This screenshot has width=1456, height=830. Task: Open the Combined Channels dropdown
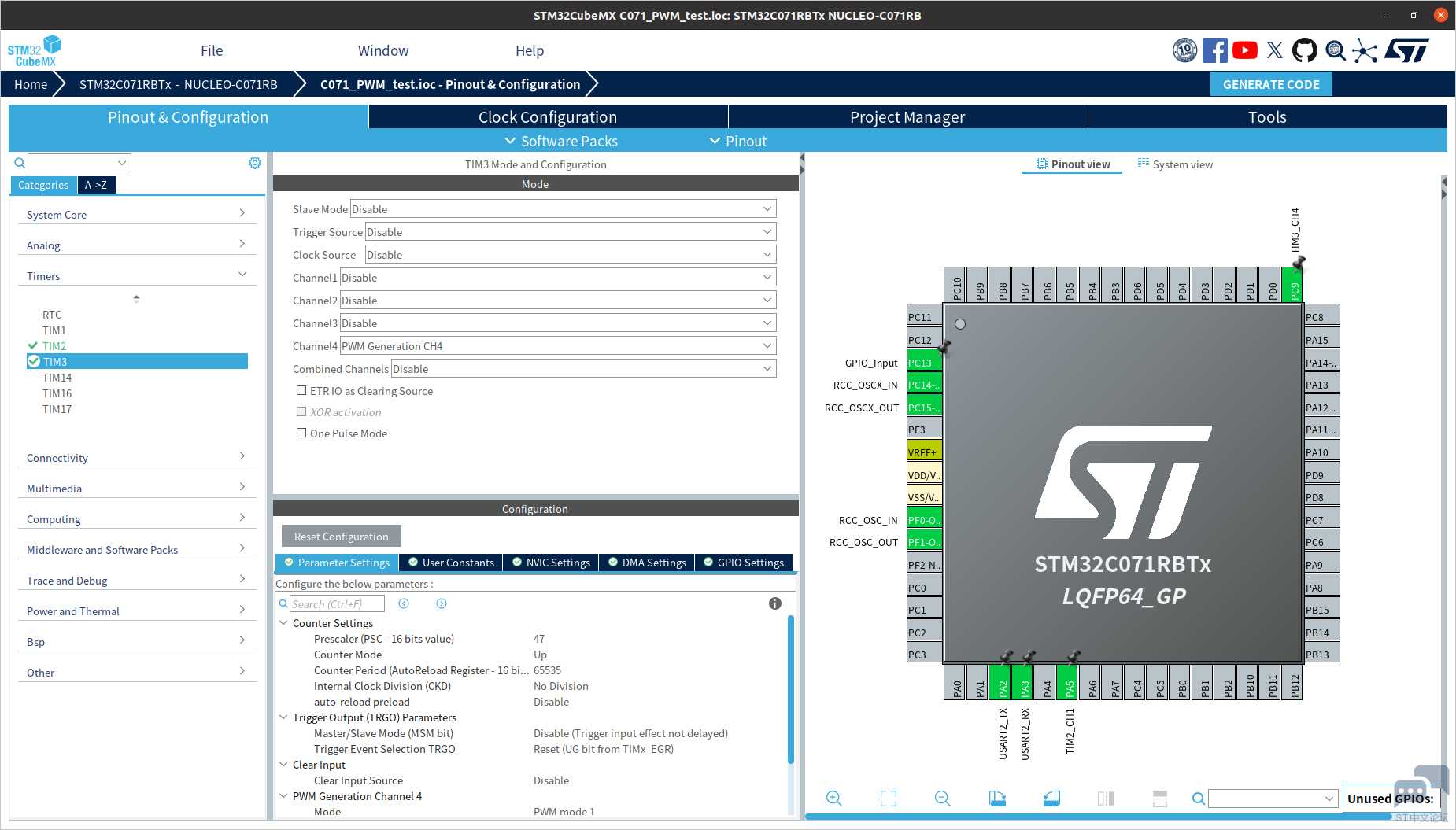[583, 368]
